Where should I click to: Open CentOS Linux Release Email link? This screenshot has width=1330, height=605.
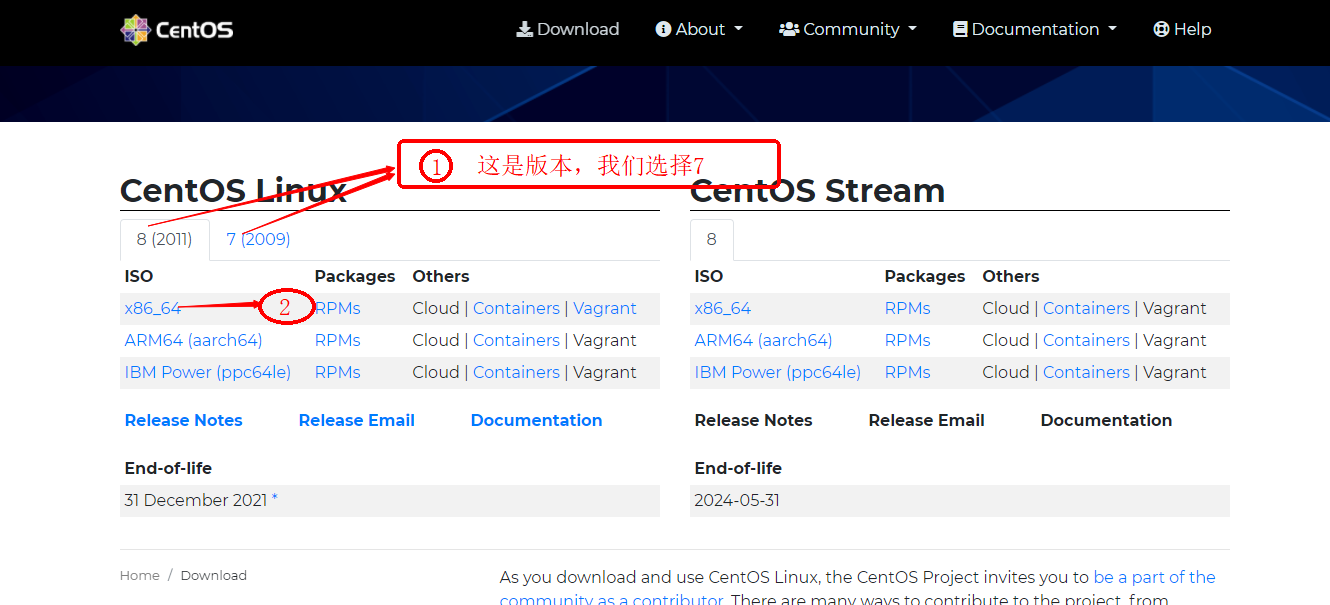[x=356, y=420]
